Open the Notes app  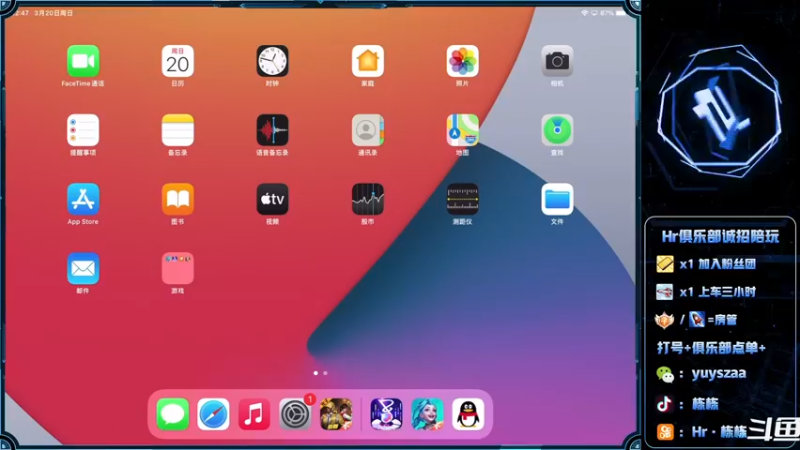click(x=178, y=130)
